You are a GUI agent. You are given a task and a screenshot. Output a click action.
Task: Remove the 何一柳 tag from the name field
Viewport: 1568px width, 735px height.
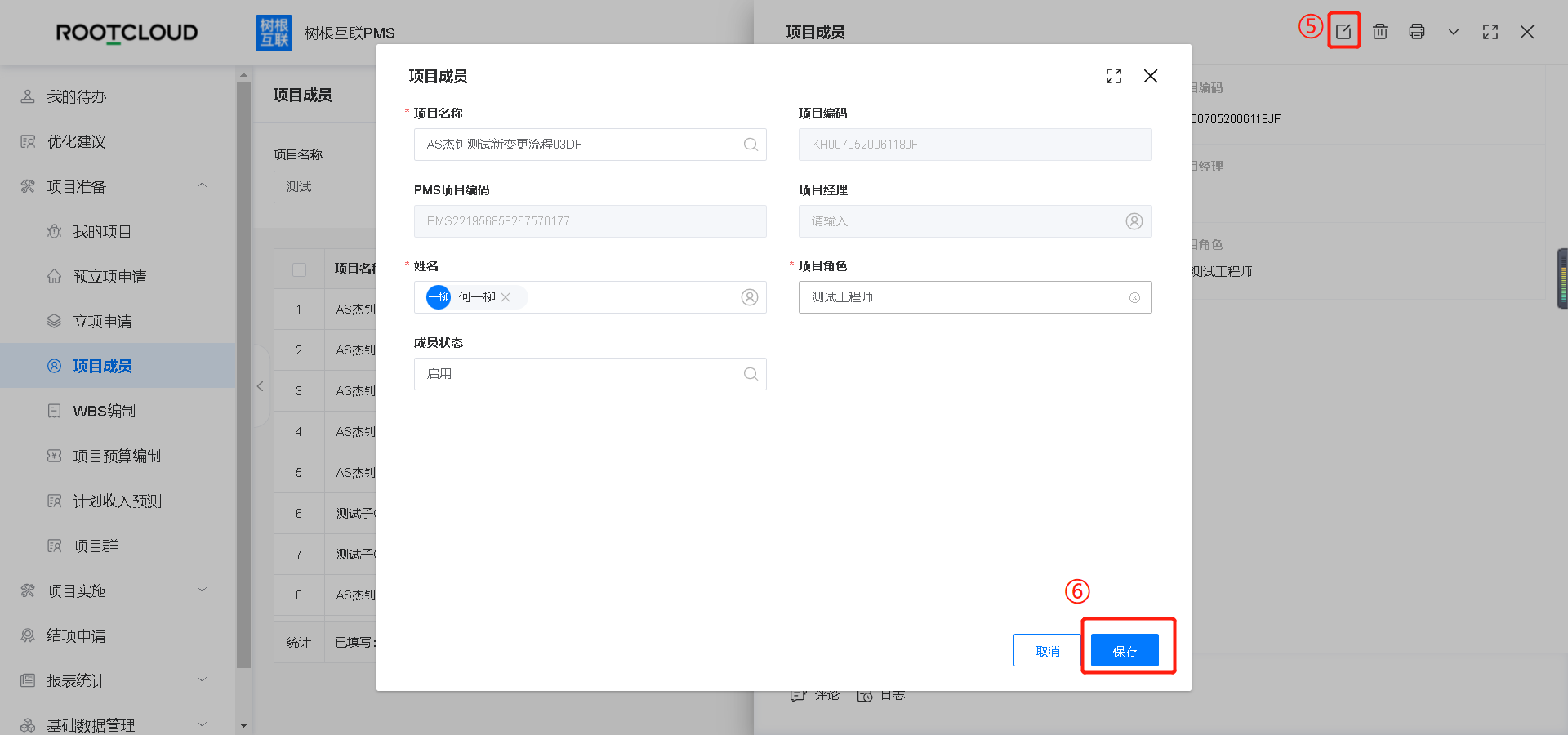coord(506,297)
